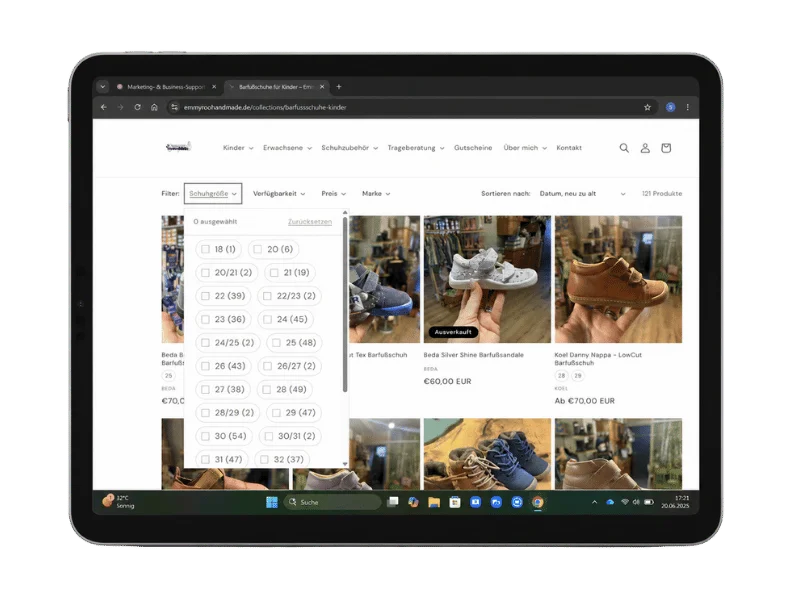Open the shop search magnifier icon
The height and width of the screenshot is (600, 800).
pos(624,148)
